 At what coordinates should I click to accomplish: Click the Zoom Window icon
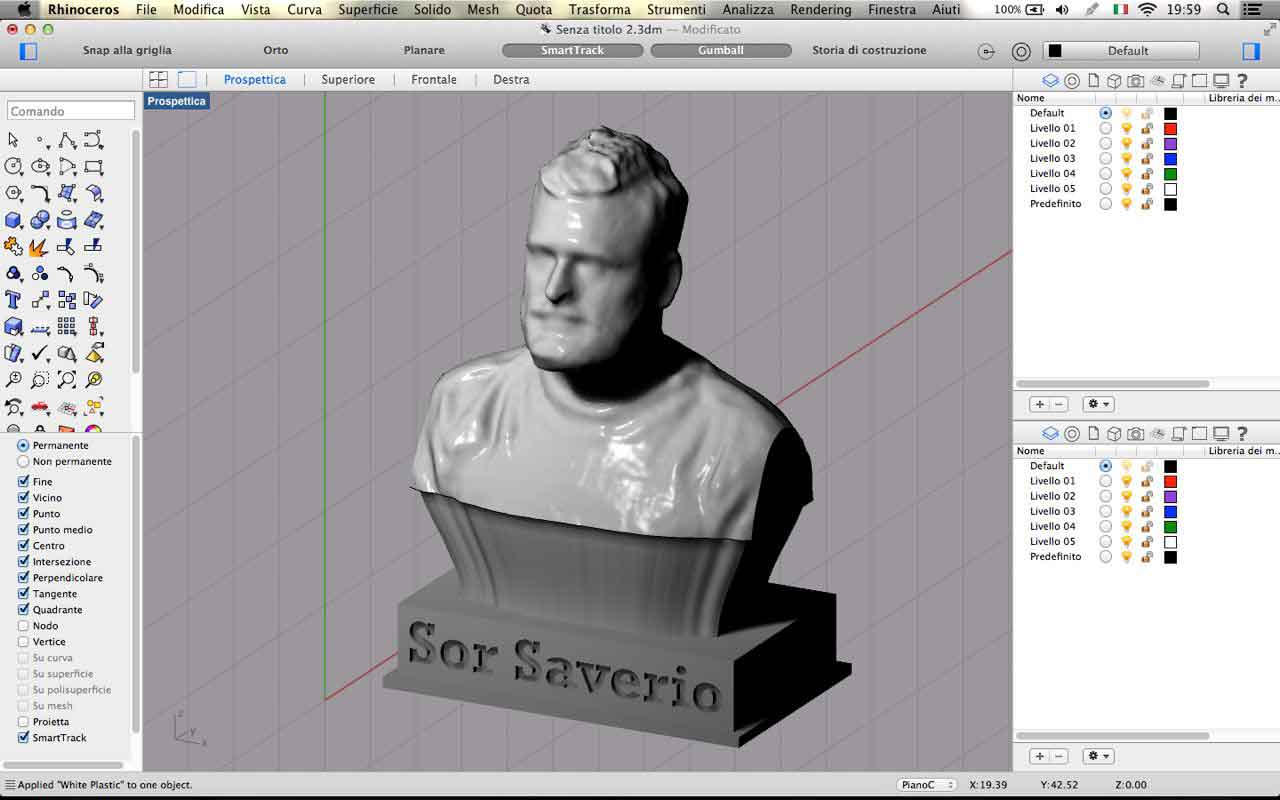(x=40, y=379)
